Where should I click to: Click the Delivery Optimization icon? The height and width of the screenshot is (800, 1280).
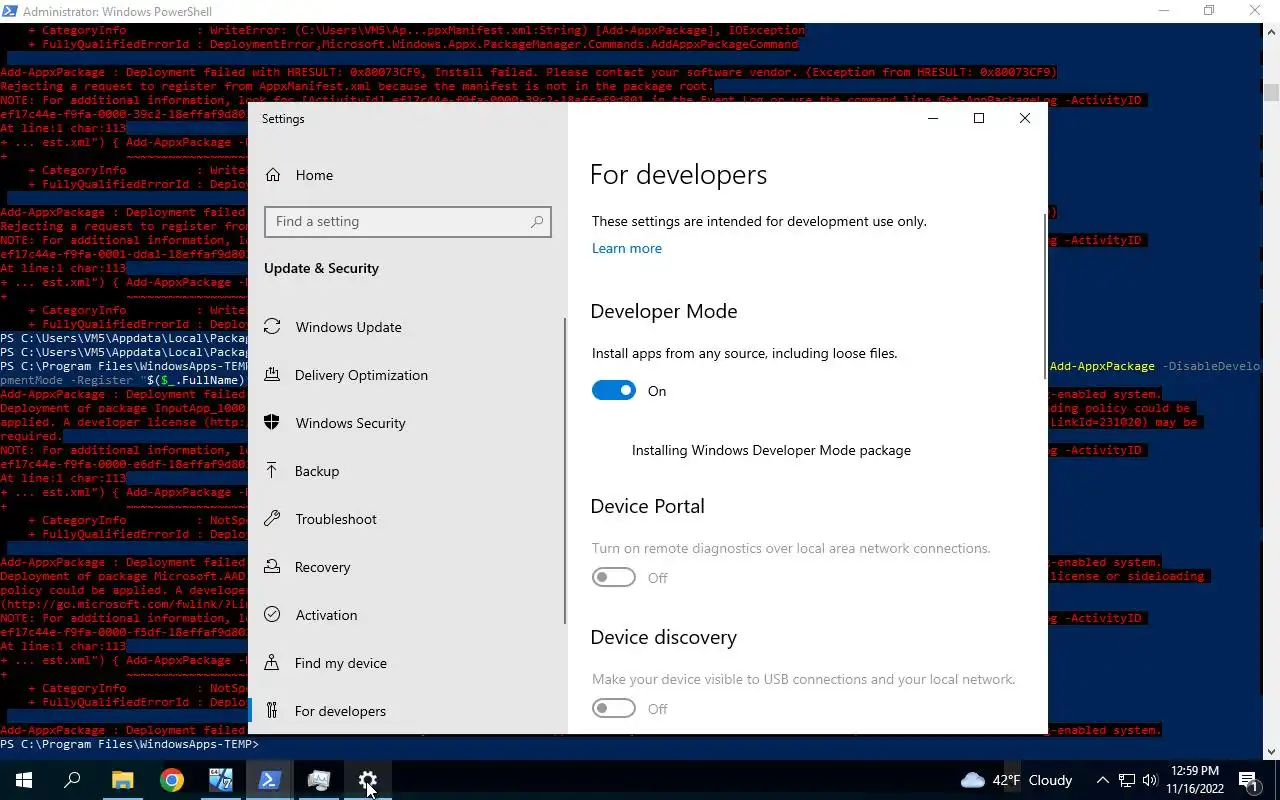[272, 375]
